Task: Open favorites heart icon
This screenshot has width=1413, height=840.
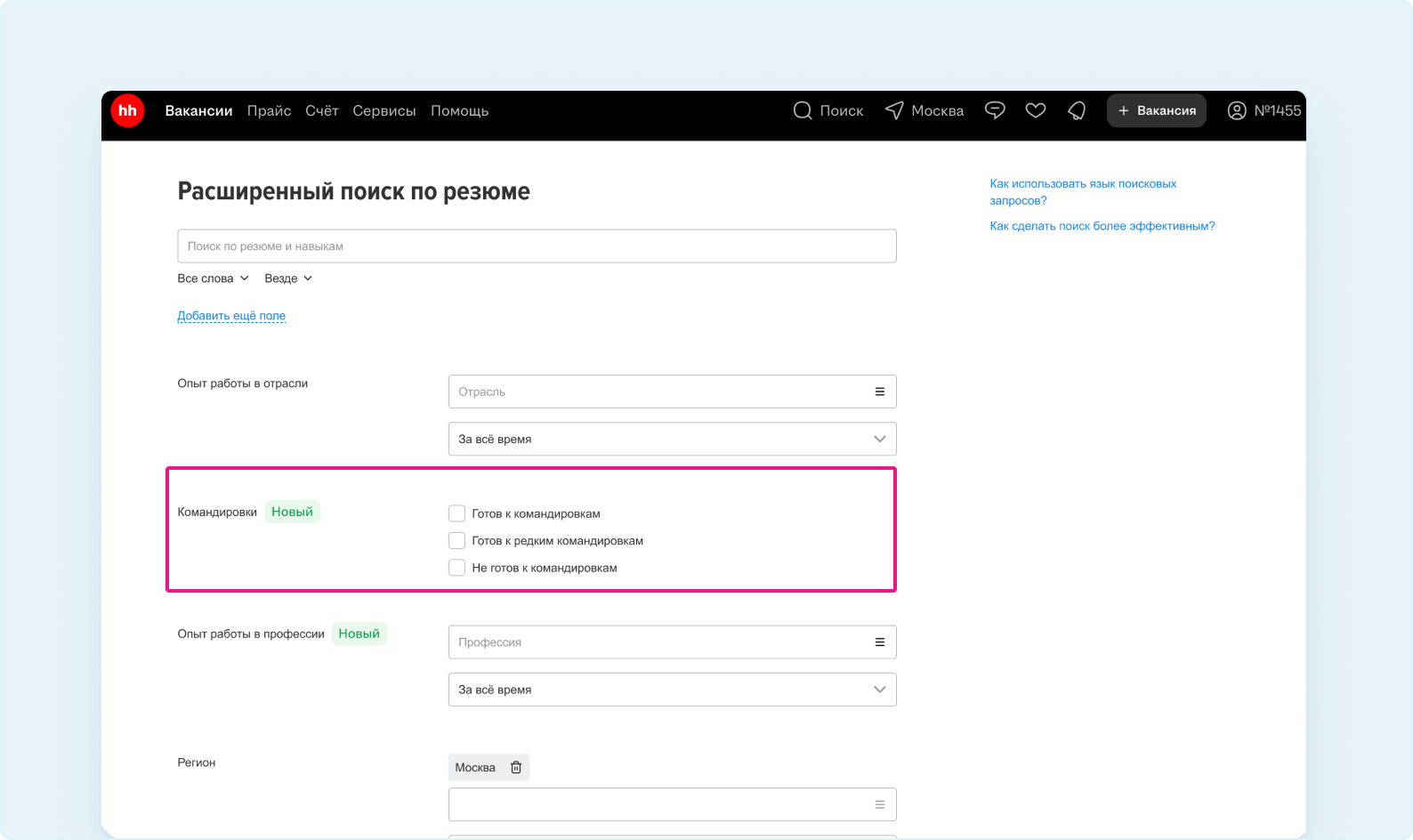Action: point(1035,110)
